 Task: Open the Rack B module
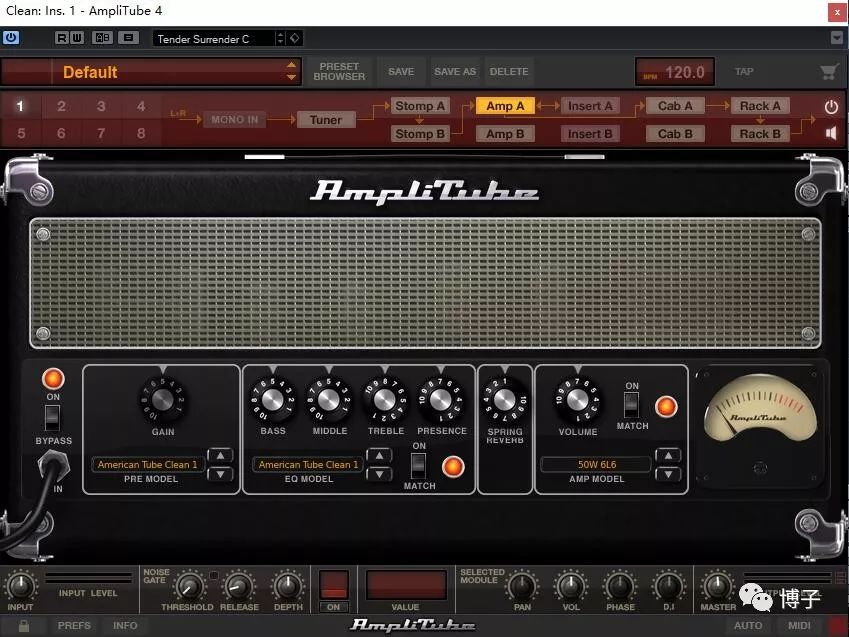(x=760, y=134)
